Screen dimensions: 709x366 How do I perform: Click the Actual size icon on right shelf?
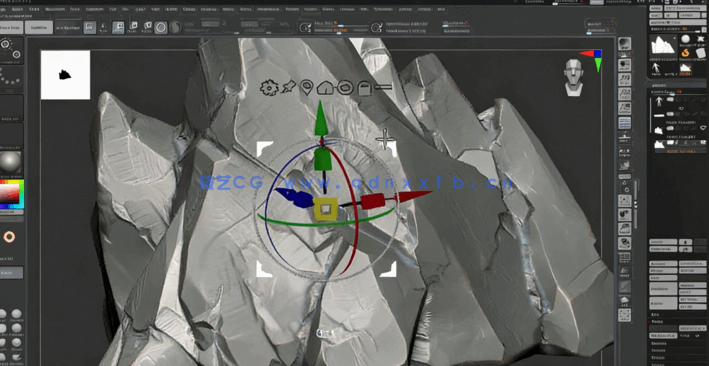point(624,94)
